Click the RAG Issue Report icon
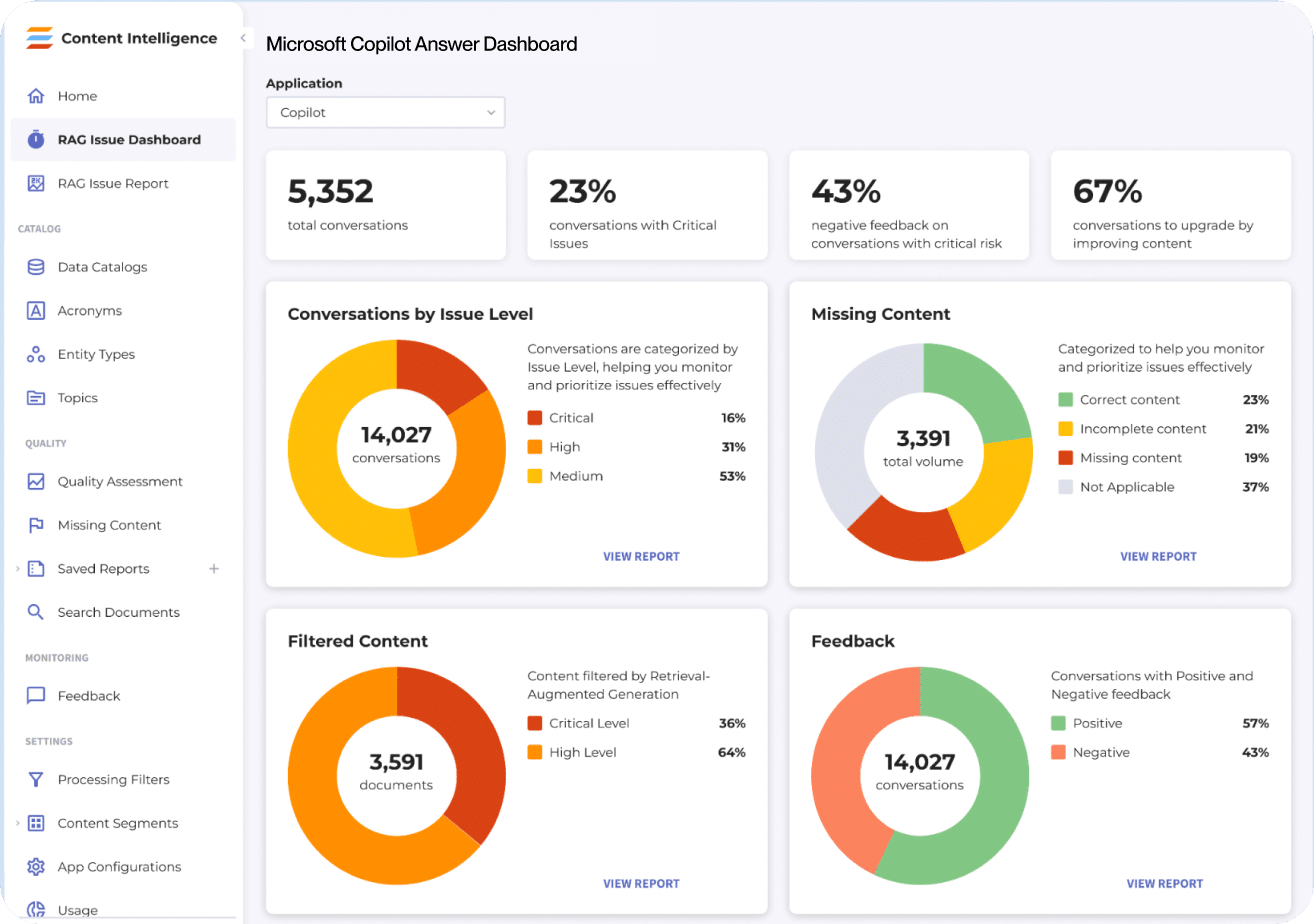Viewport: 1314px width, 924px height. click(x=36, y=183)
